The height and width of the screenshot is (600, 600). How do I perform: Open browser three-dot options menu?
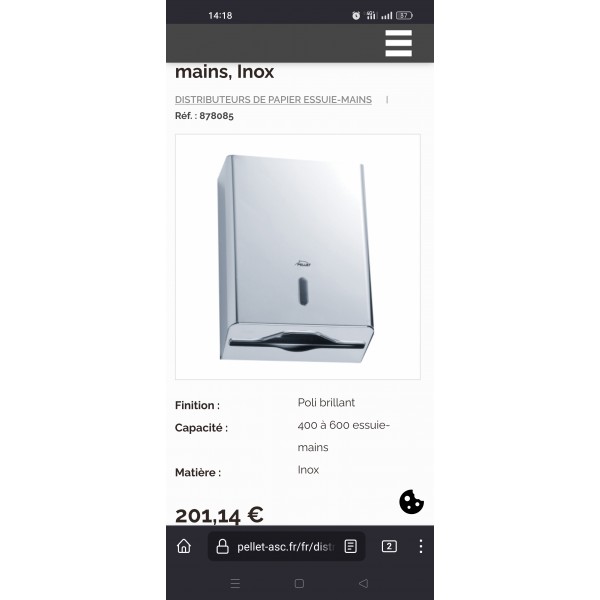(421, 546)
